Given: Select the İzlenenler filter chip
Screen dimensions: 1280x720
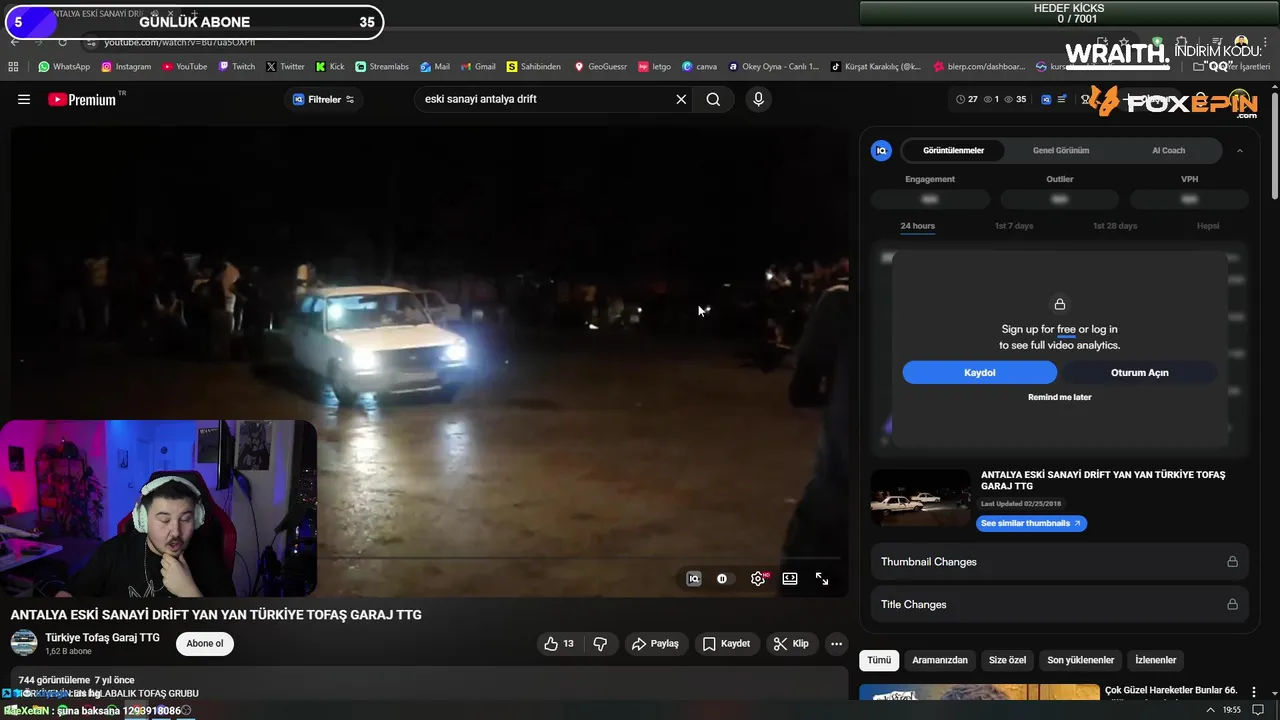Looking at the screenshot, I should 1155,660.
